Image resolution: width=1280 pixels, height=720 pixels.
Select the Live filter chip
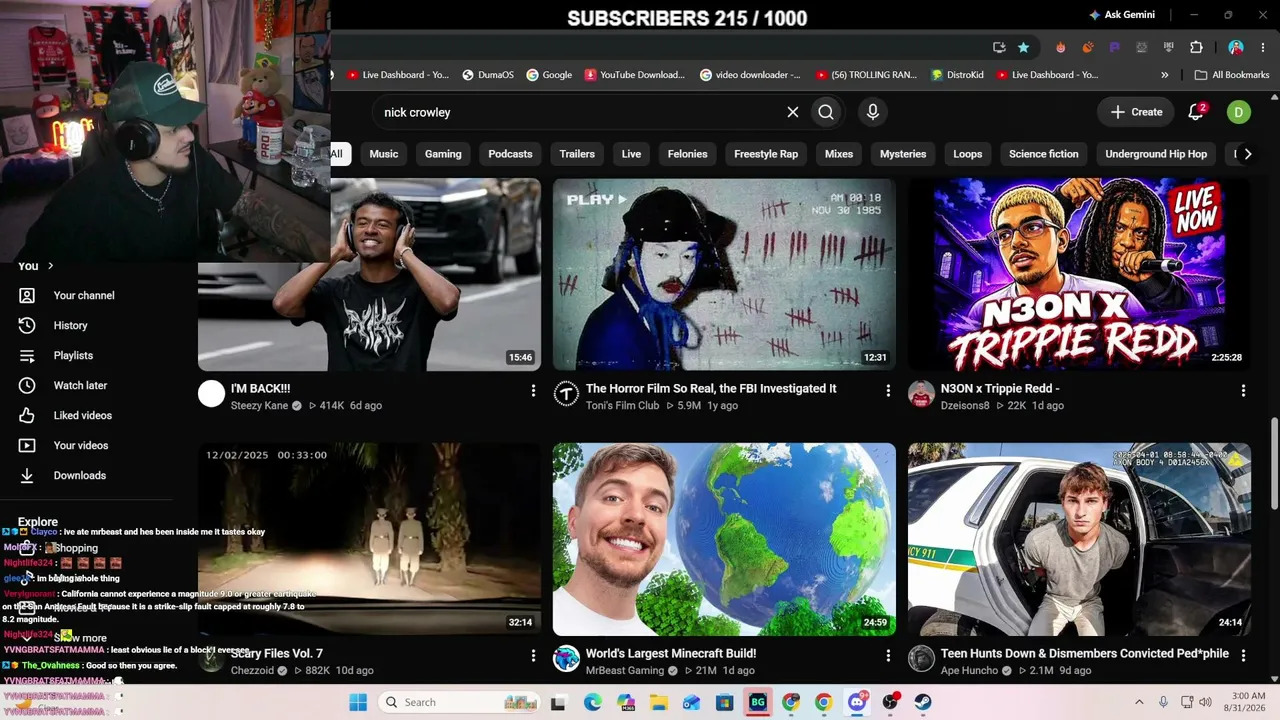coord(631,154)
